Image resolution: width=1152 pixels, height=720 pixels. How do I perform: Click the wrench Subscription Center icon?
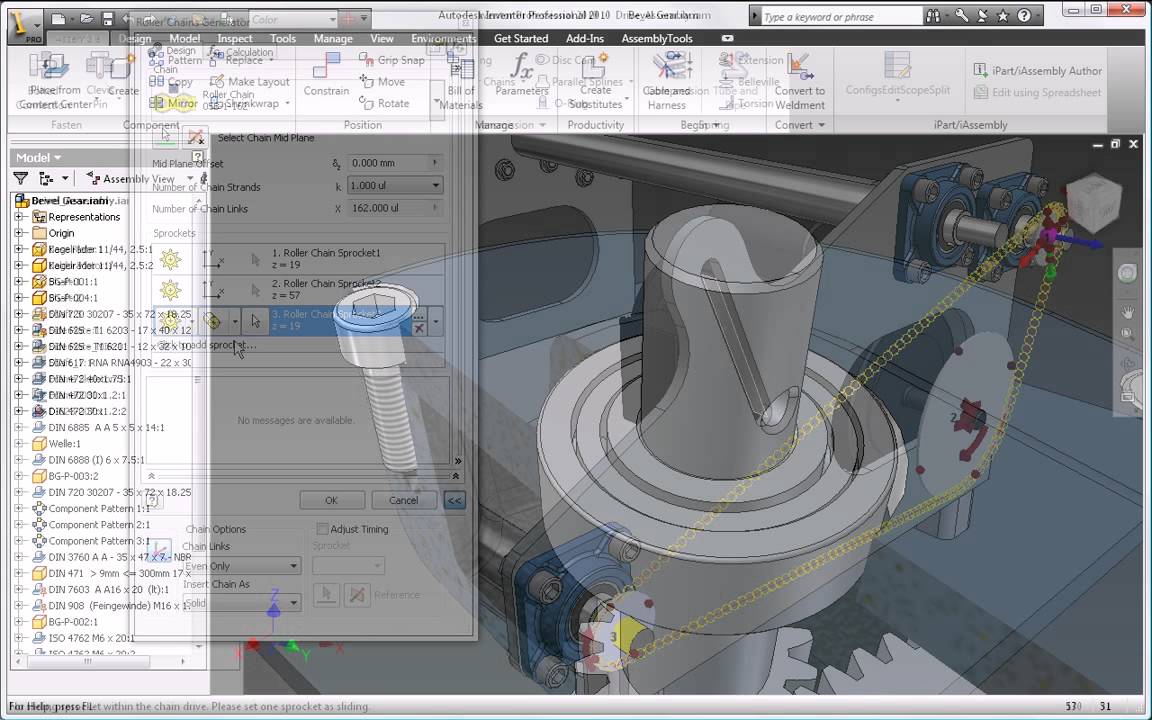[961, 16]
